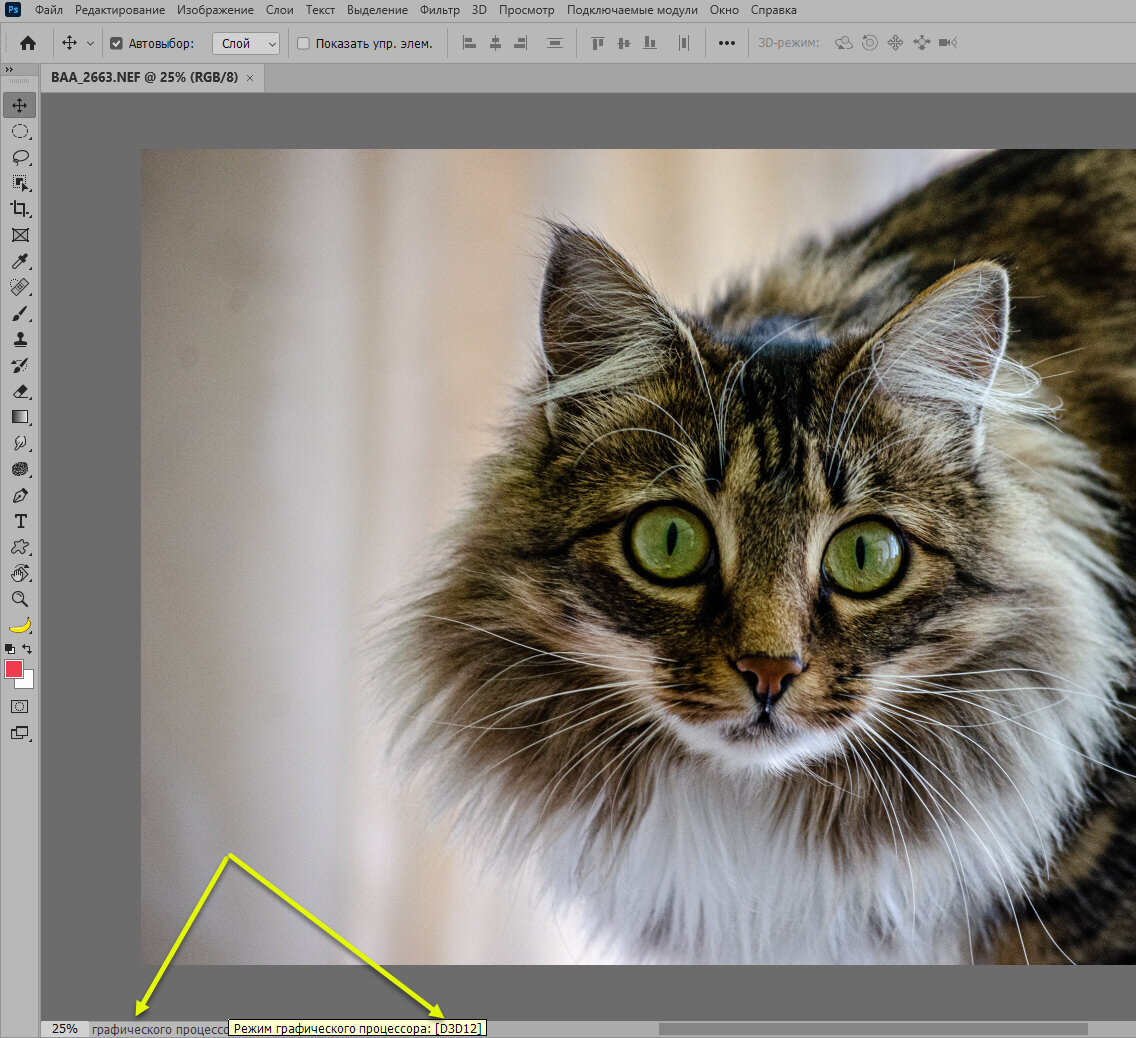Screen dimensions: 1136x1038
Task: Open the tool preset picker arrow
Action: [90, 43]
